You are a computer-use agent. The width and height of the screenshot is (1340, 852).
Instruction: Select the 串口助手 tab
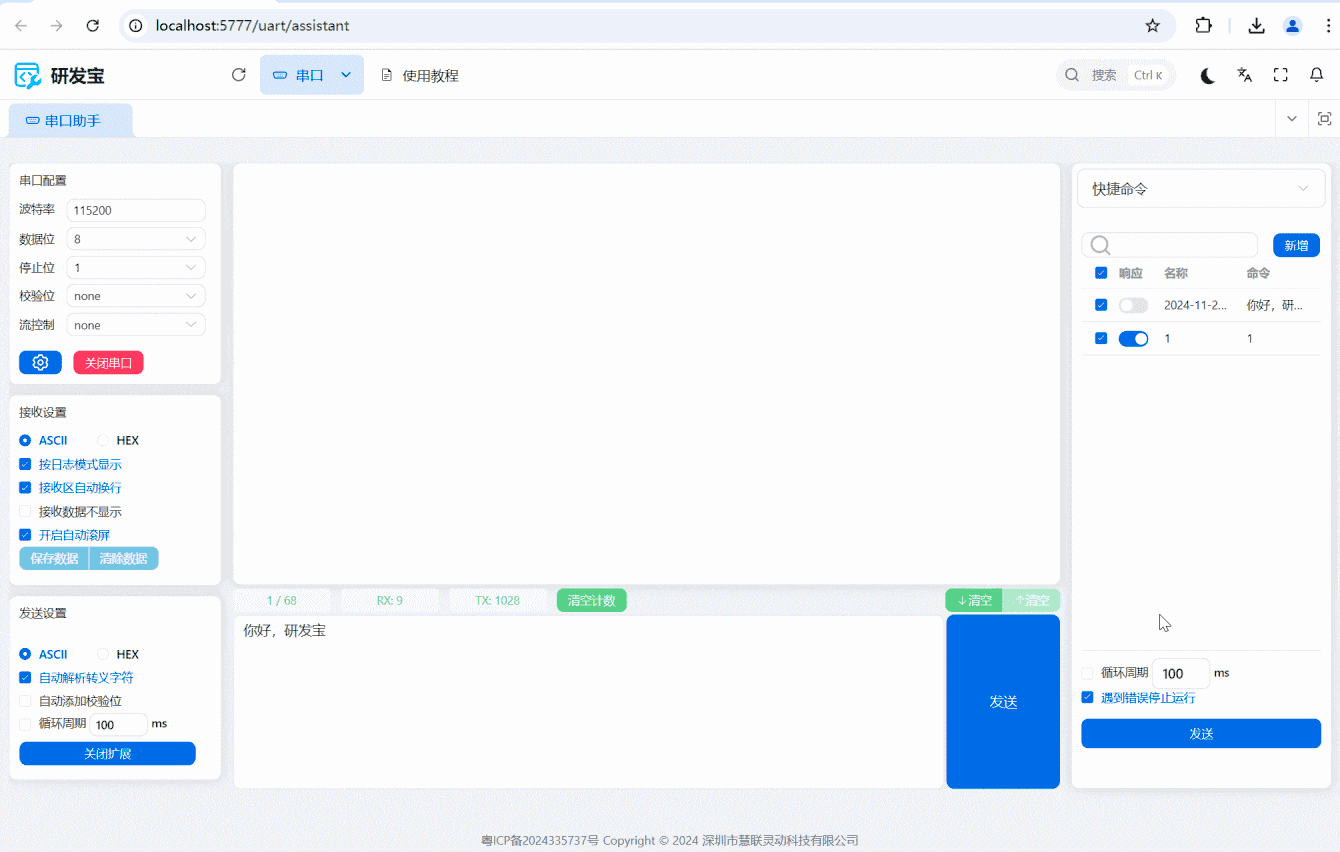[71, 121]
